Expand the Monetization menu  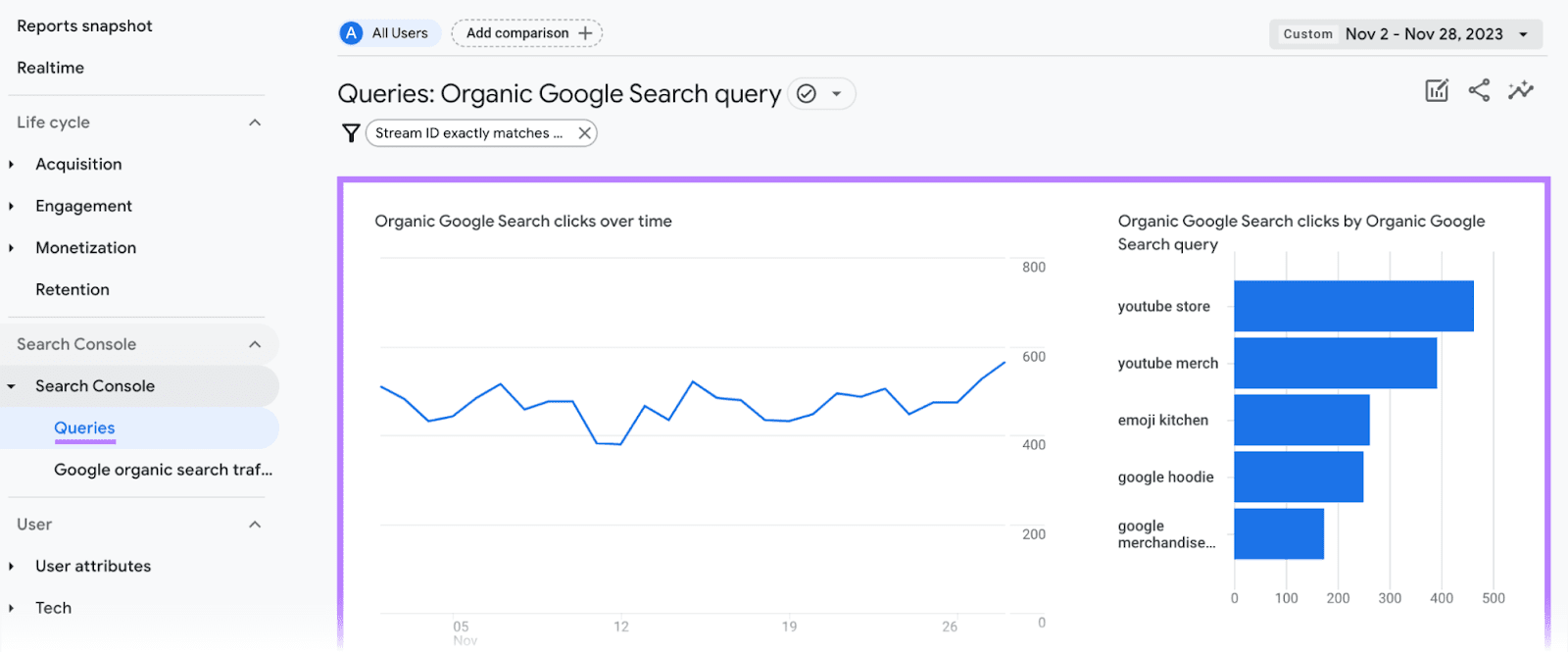[12, 248]
